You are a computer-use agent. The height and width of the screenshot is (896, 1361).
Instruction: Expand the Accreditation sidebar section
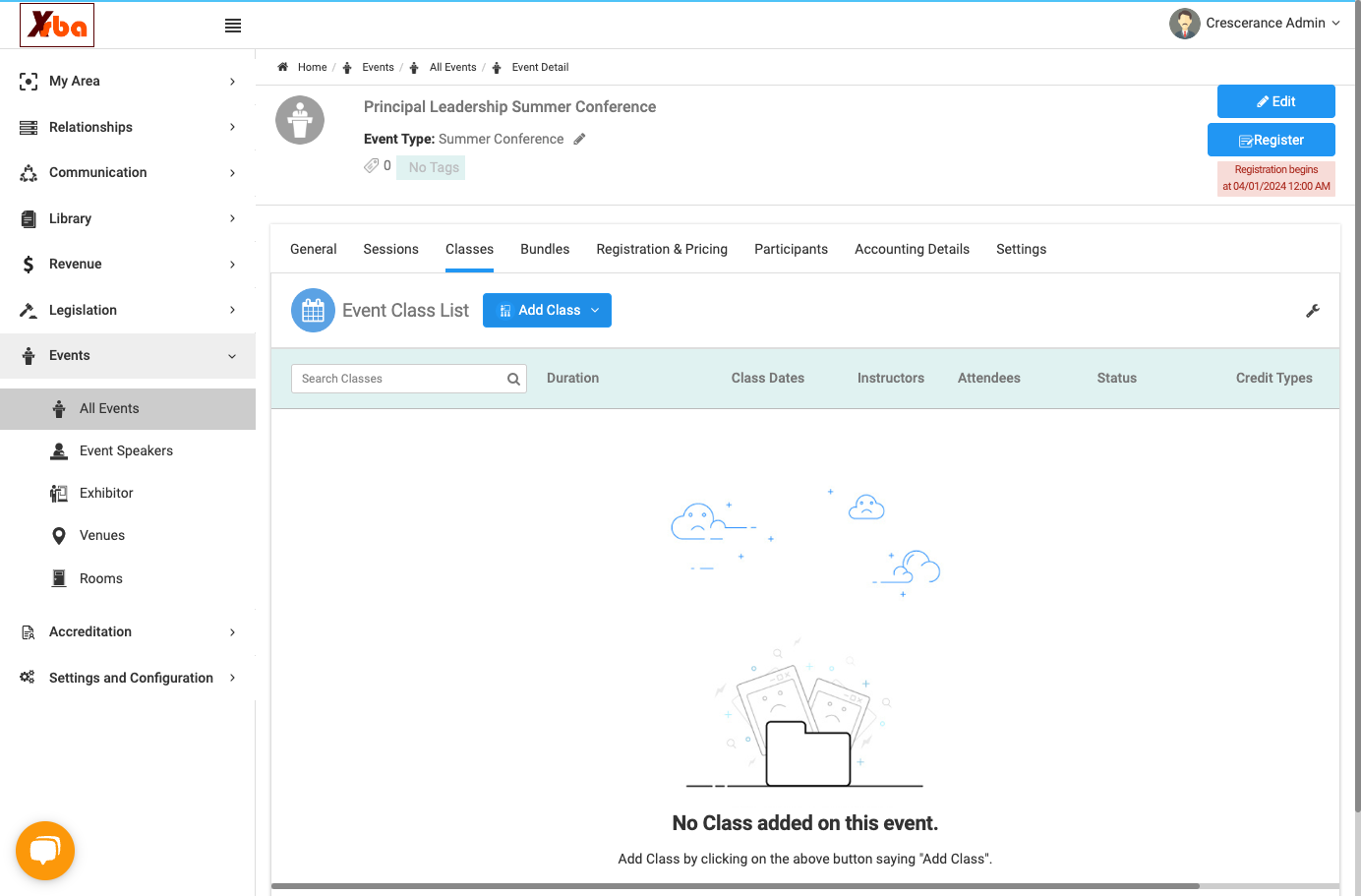(128, 631)
